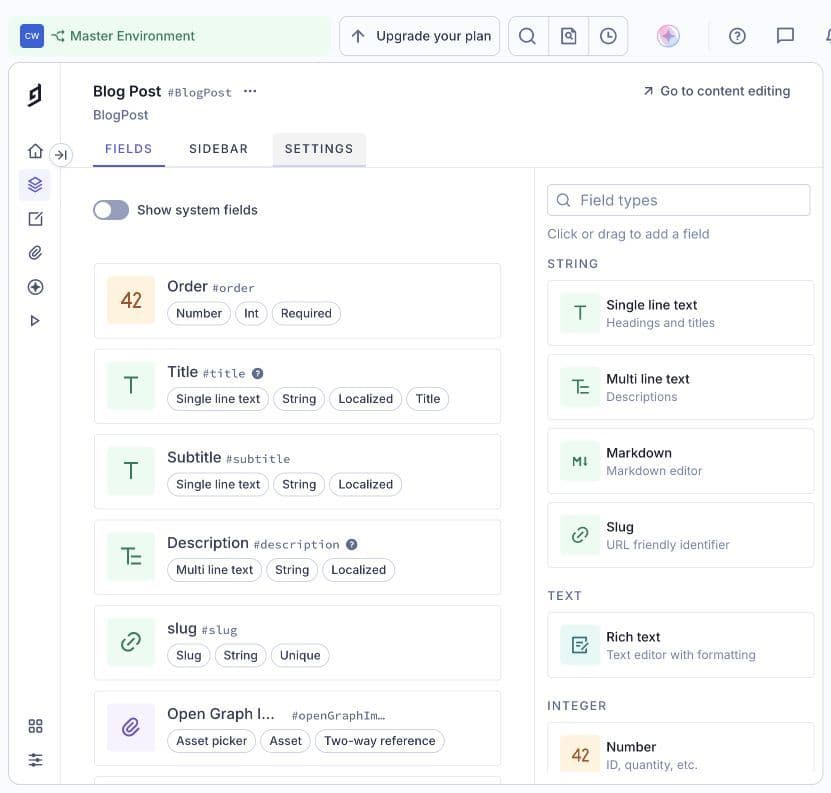Toggle Show system fields switch

tap(111, 210)
